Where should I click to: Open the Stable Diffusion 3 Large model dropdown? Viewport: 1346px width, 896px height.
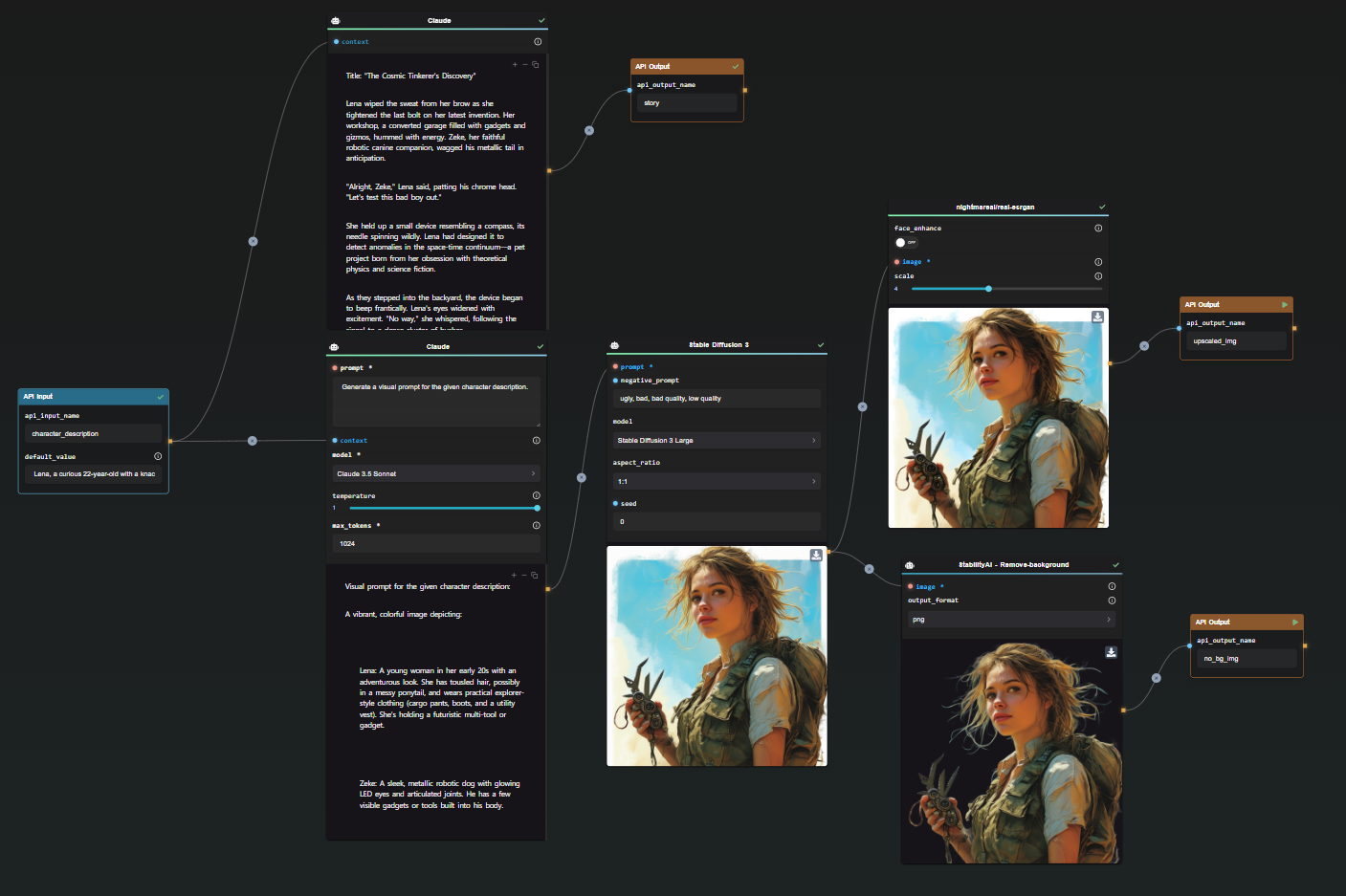pyautogui.click(x=717, y=441)
